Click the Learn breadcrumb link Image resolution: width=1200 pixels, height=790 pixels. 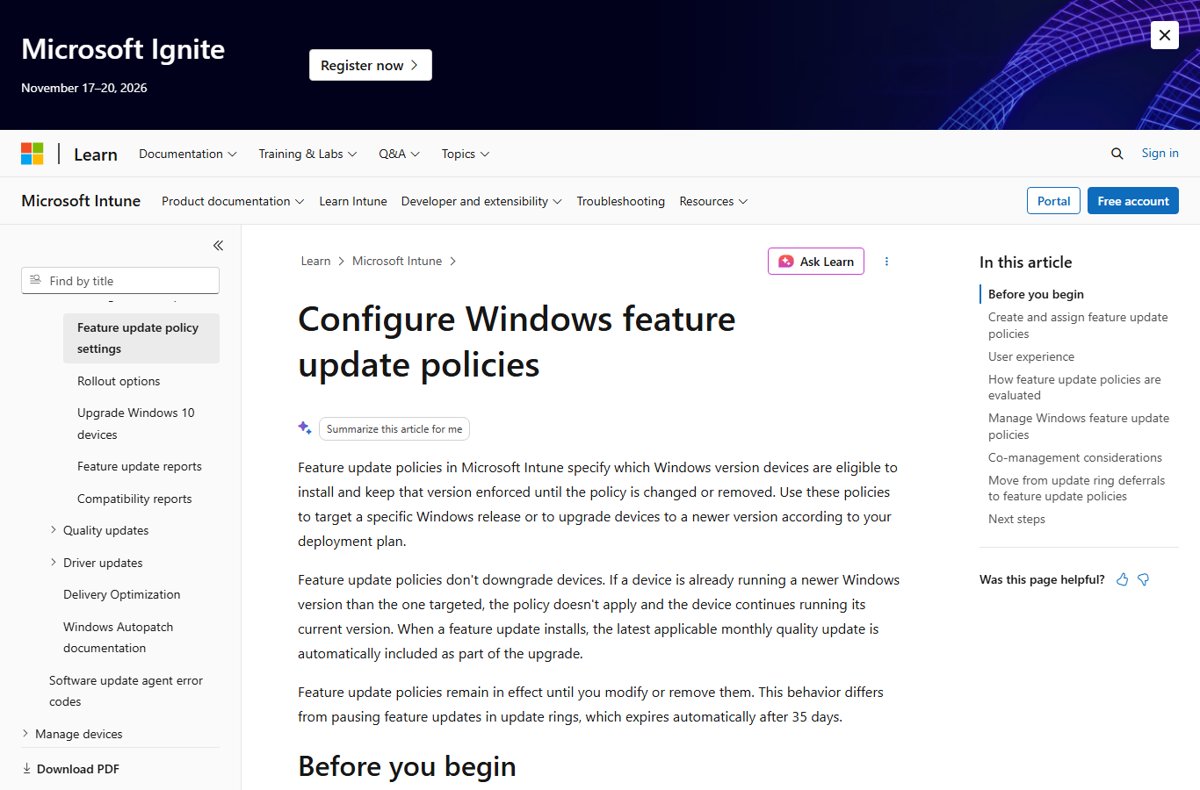pyautogui.click(x=315, y=261)
